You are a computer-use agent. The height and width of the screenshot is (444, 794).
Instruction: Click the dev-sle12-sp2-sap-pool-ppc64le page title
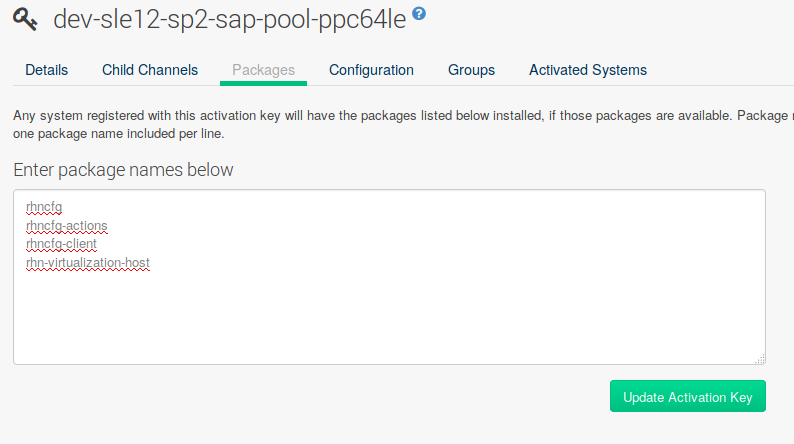click(229, 19)
